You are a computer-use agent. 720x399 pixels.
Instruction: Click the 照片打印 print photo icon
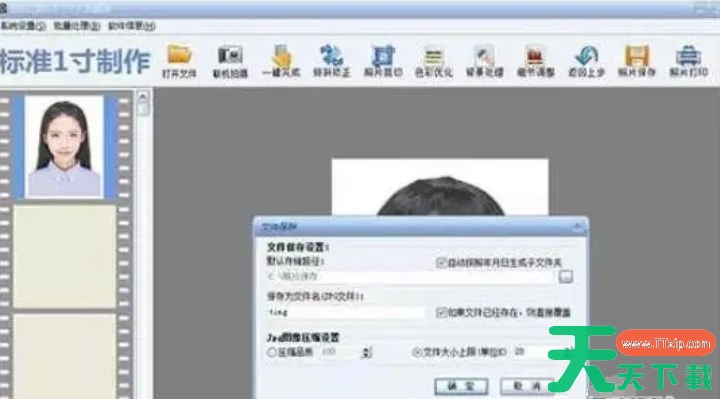coord(688,61)
